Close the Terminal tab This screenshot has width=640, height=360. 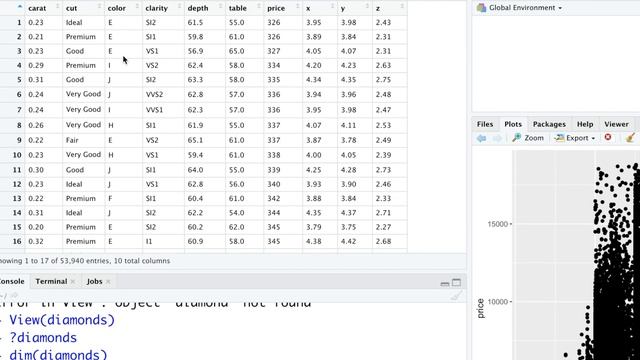(73, 281)
